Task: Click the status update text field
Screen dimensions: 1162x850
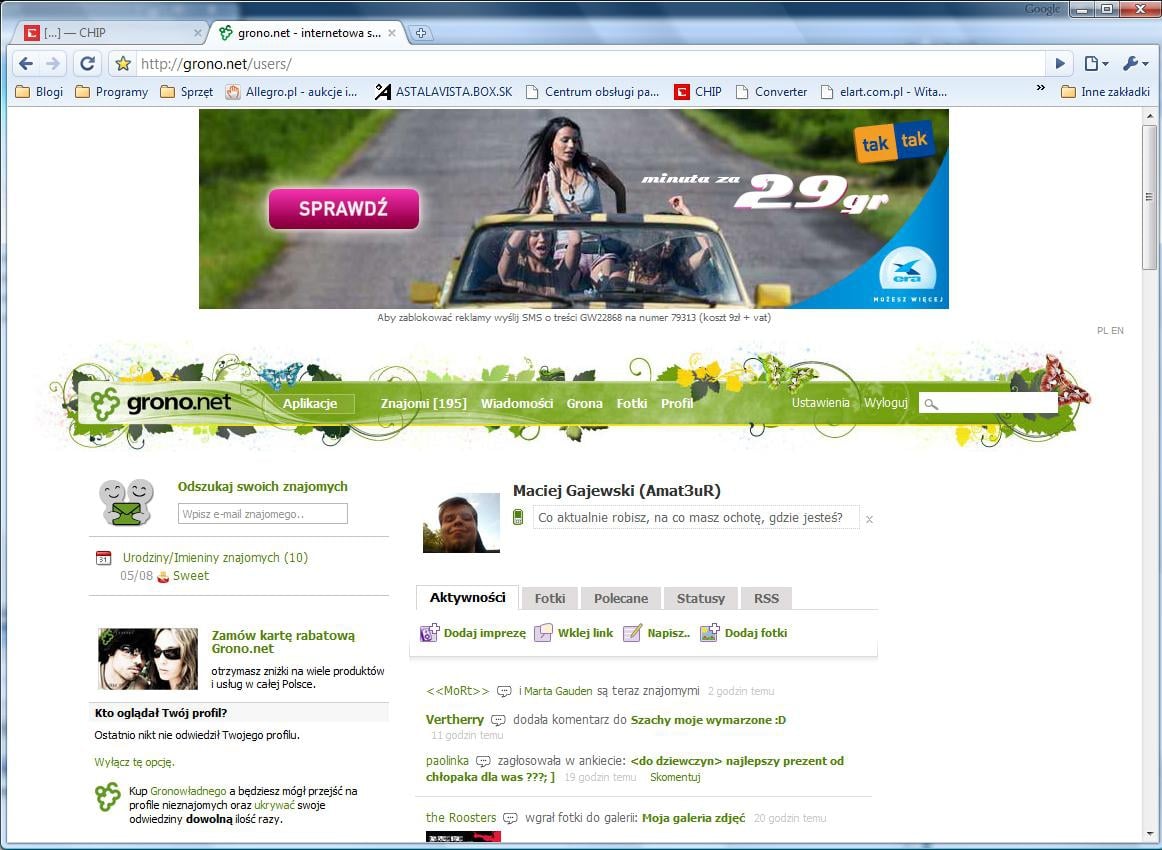Action: pos(696,518)
